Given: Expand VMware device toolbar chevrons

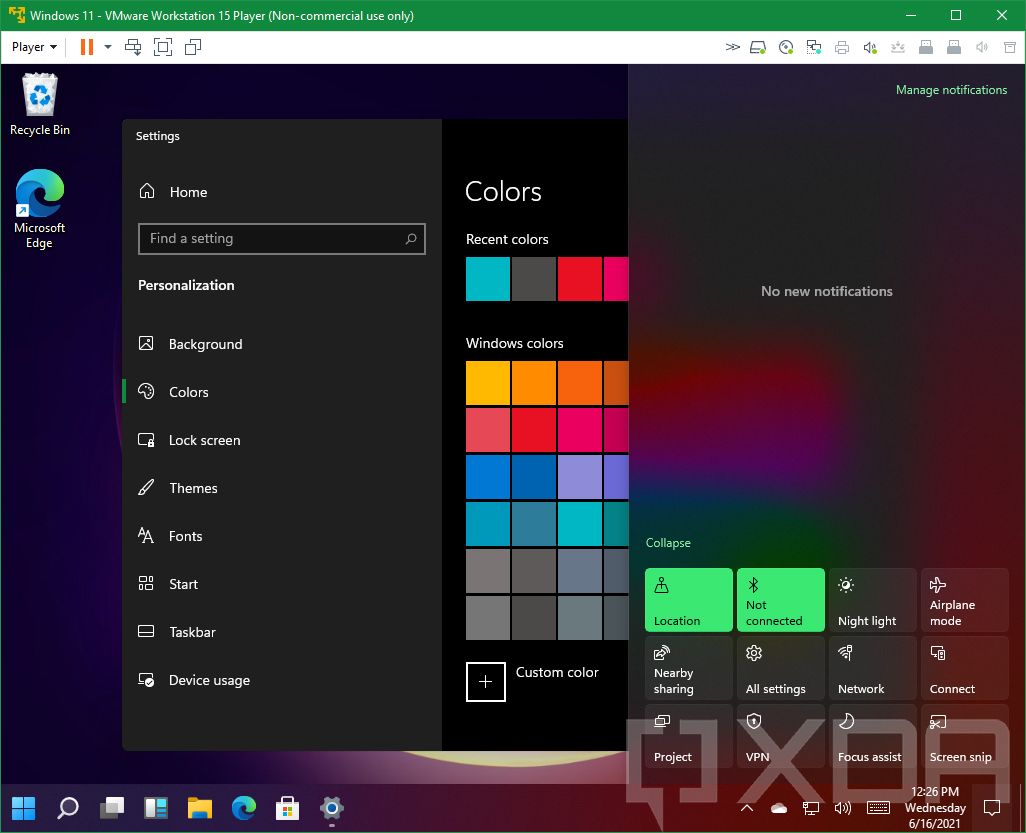Looking at the screenshot, I should 733,47.
